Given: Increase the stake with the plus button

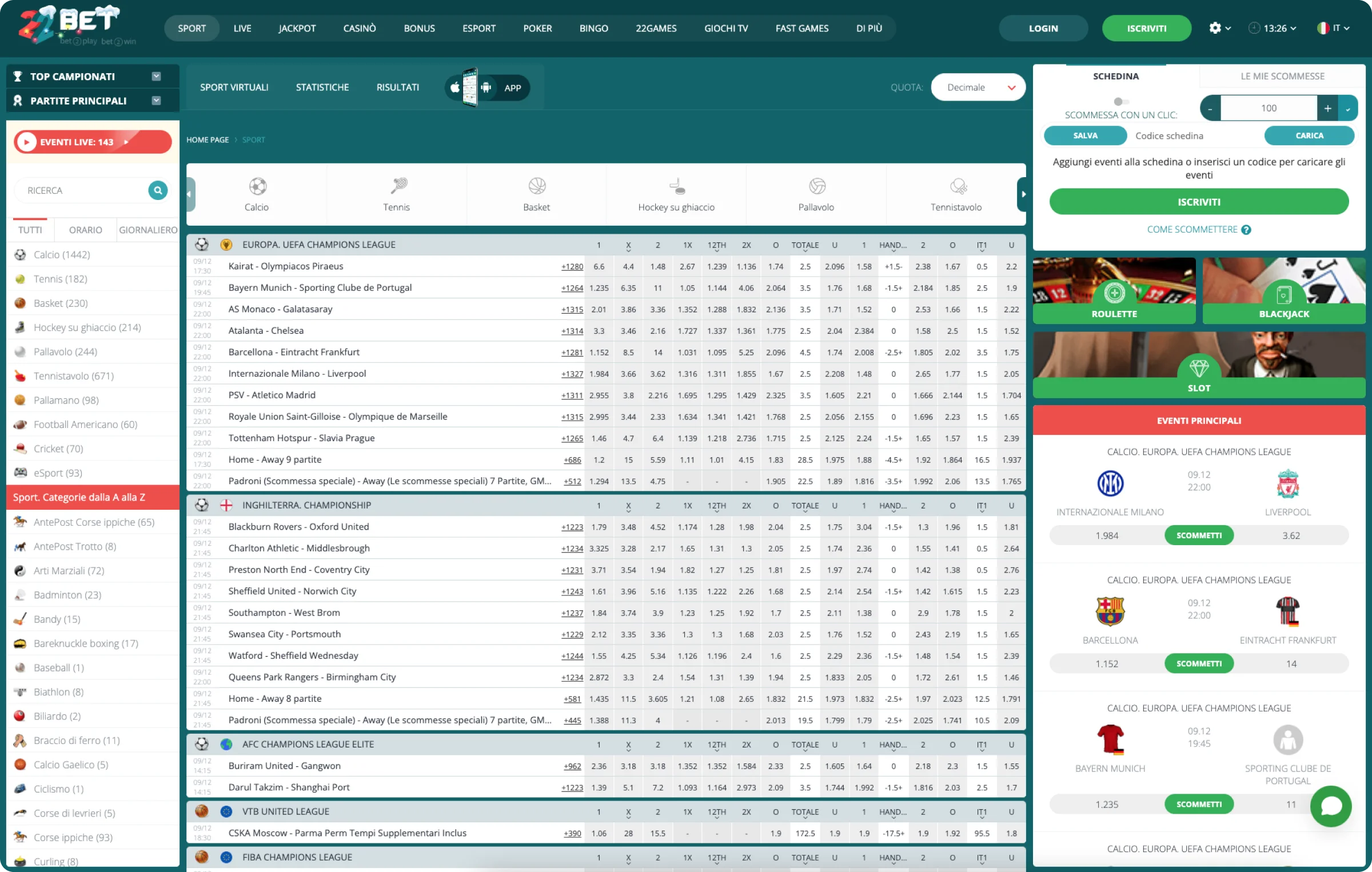Looking at the screenshot, I should (x=1327, y=108).
